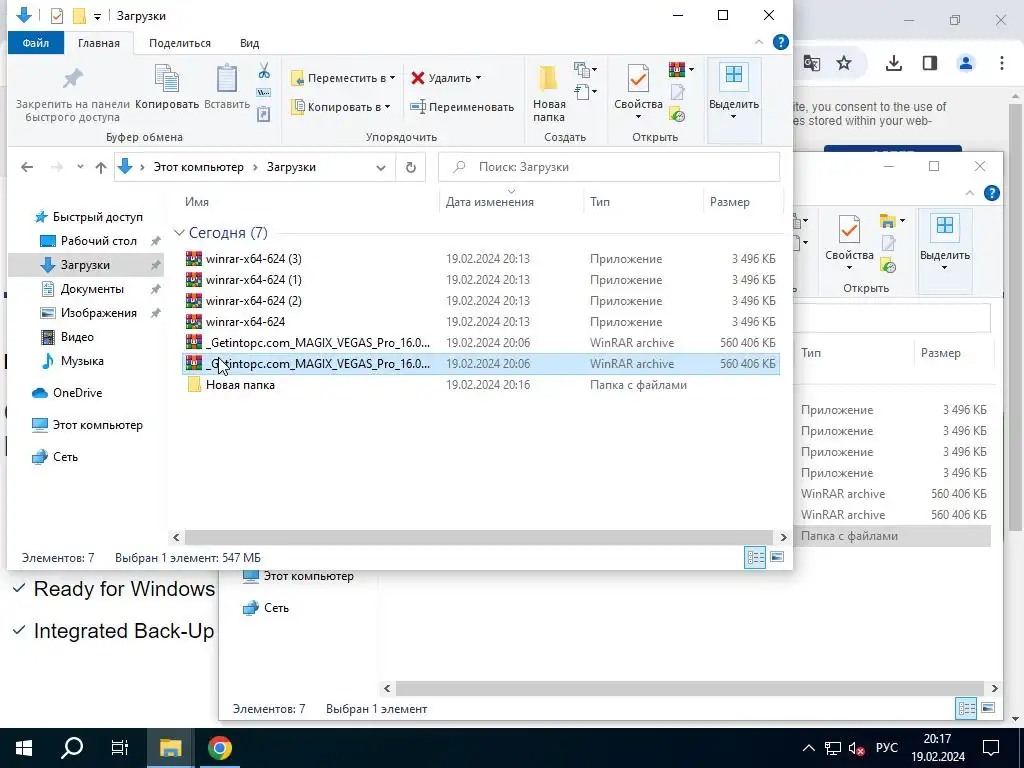This screenshot has height=768, width=1024.
Task: Click the Copy icon in the ribbon
Action: (167, 79)
